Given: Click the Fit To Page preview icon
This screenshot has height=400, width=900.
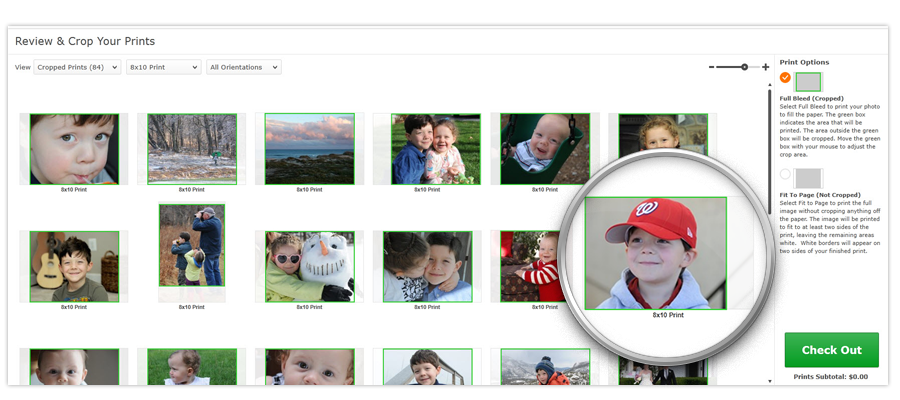Looking at the screenshot, I should click(809, 178).
